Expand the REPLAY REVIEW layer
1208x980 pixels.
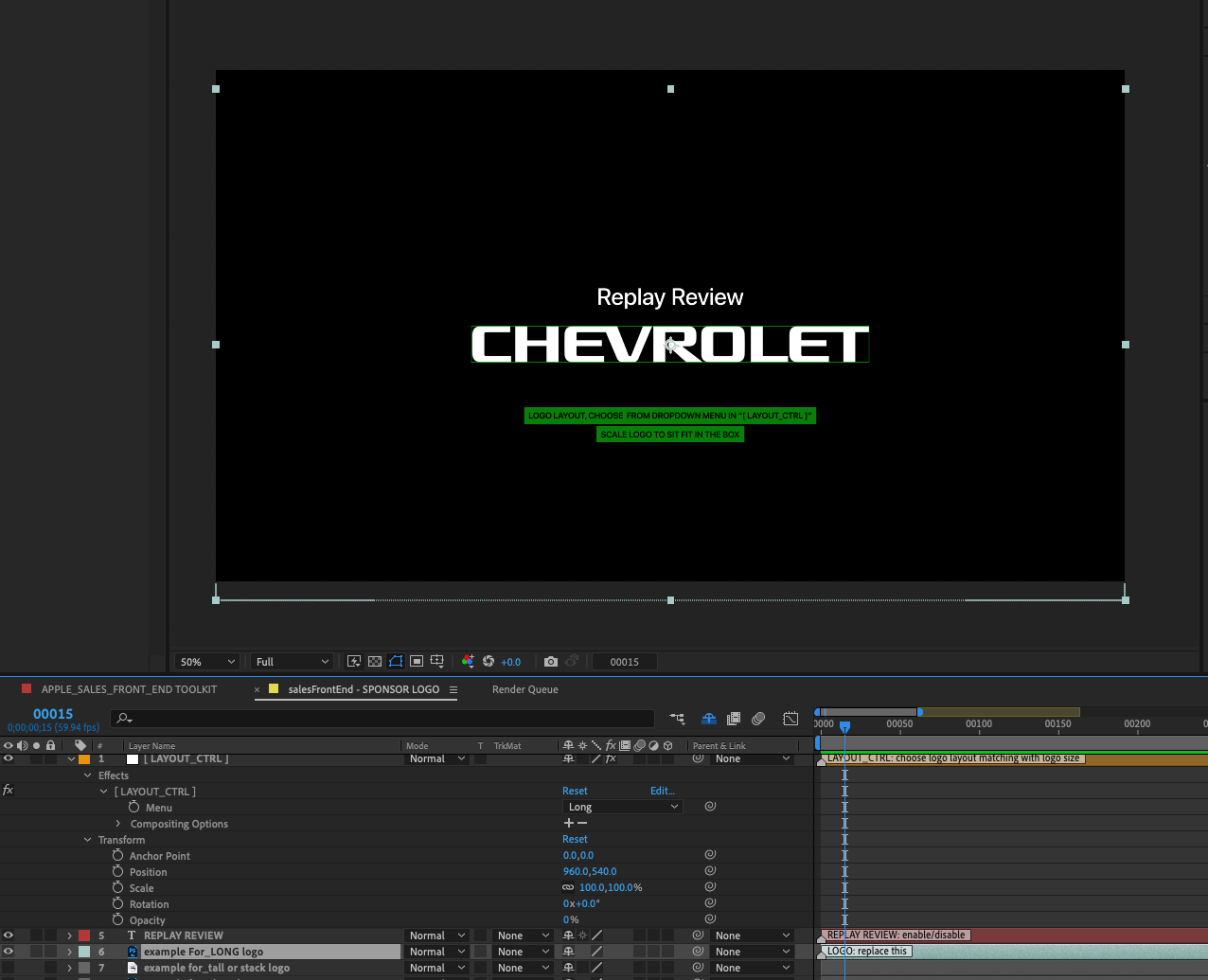69,935
